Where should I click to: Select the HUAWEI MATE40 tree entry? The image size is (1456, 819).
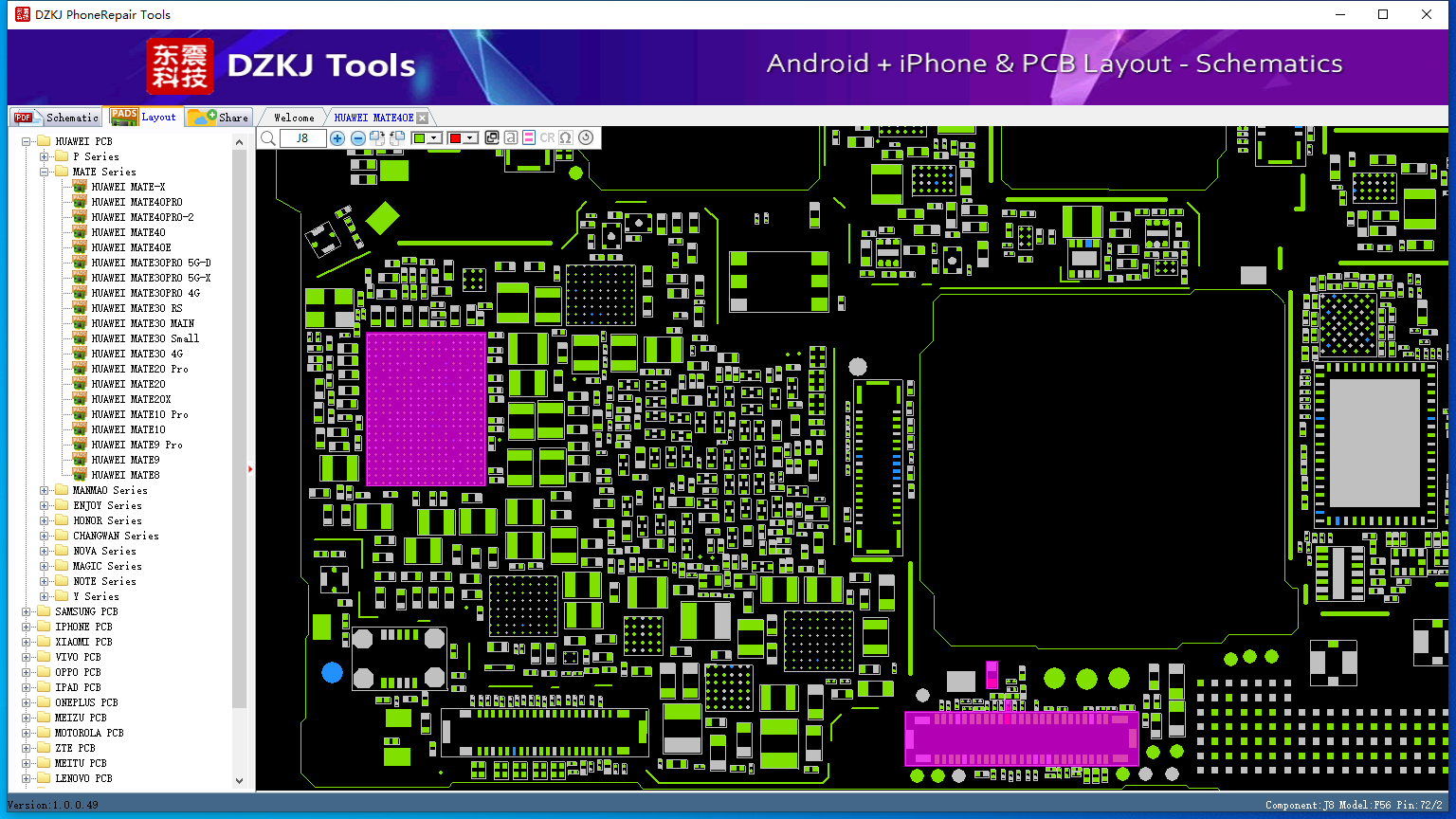click(128, 232)
